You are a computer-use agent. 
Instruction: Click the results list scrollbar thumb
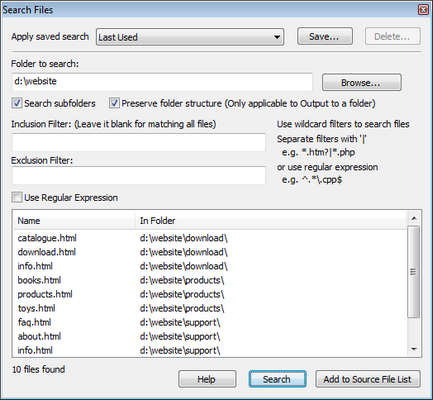coord(414,272)
